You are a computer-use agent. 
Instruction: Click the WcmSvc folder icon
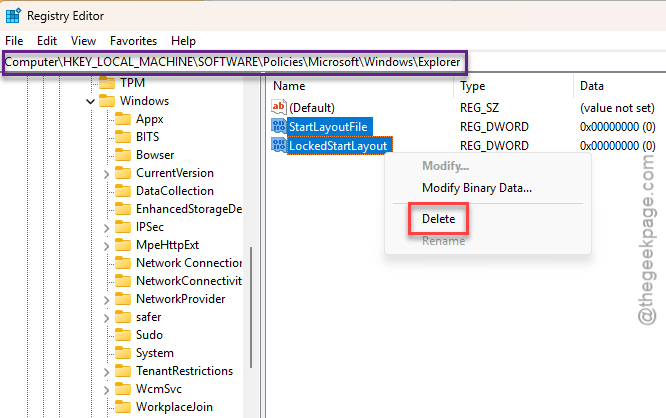(123, 389)
